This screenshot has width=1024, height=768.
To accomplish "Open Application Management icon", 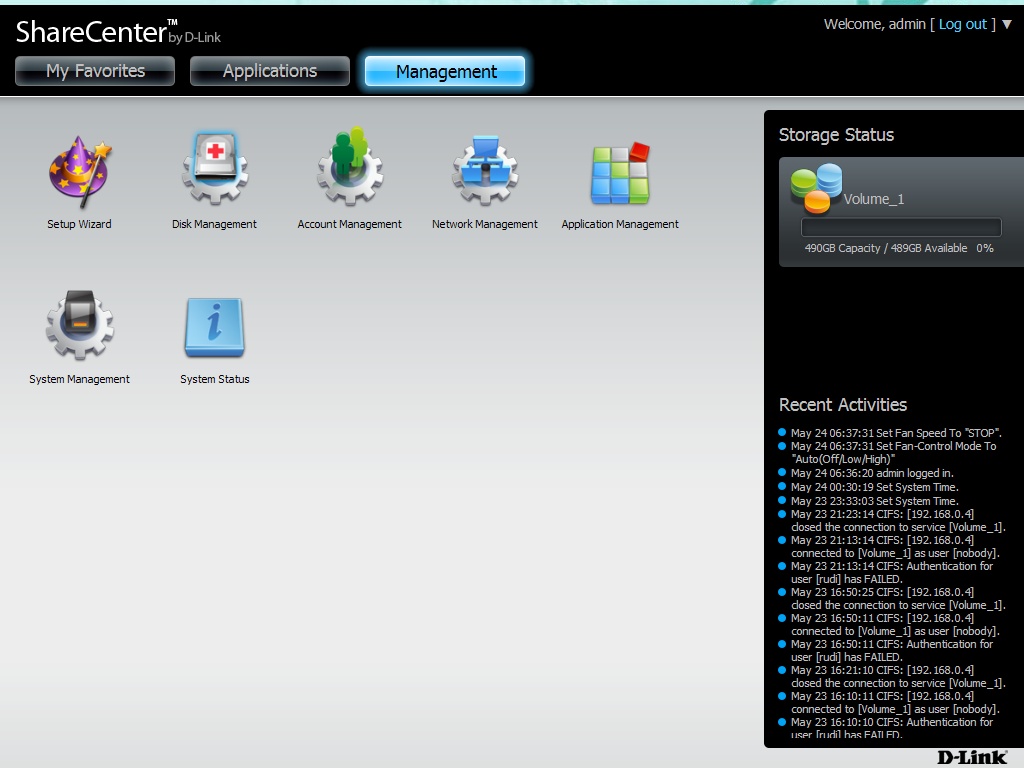I will tap(620, 174).
